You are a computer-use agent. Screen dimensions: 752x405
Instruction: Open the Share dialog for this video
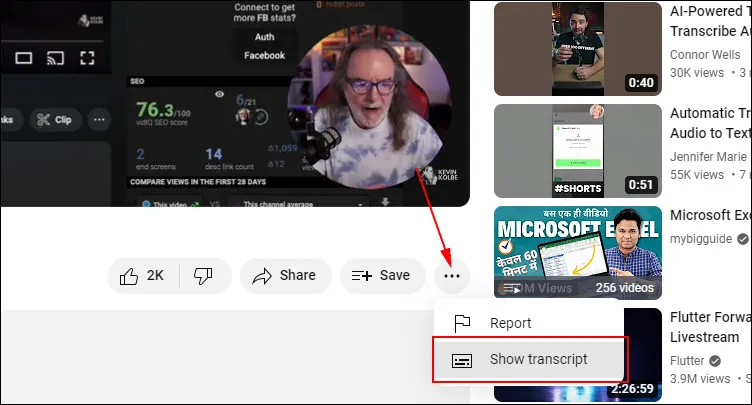(x=286, y=276)
